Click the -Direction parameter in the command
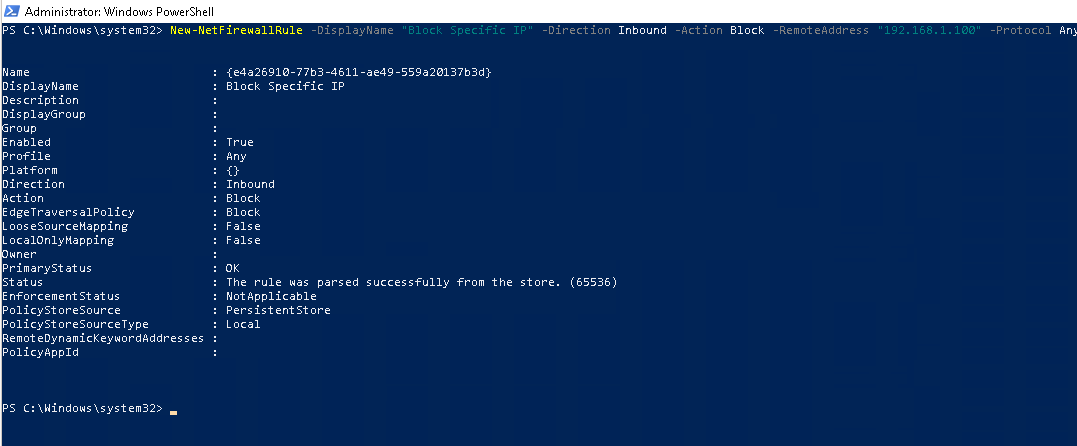The image size is (1077, 446). coord(576,31)
